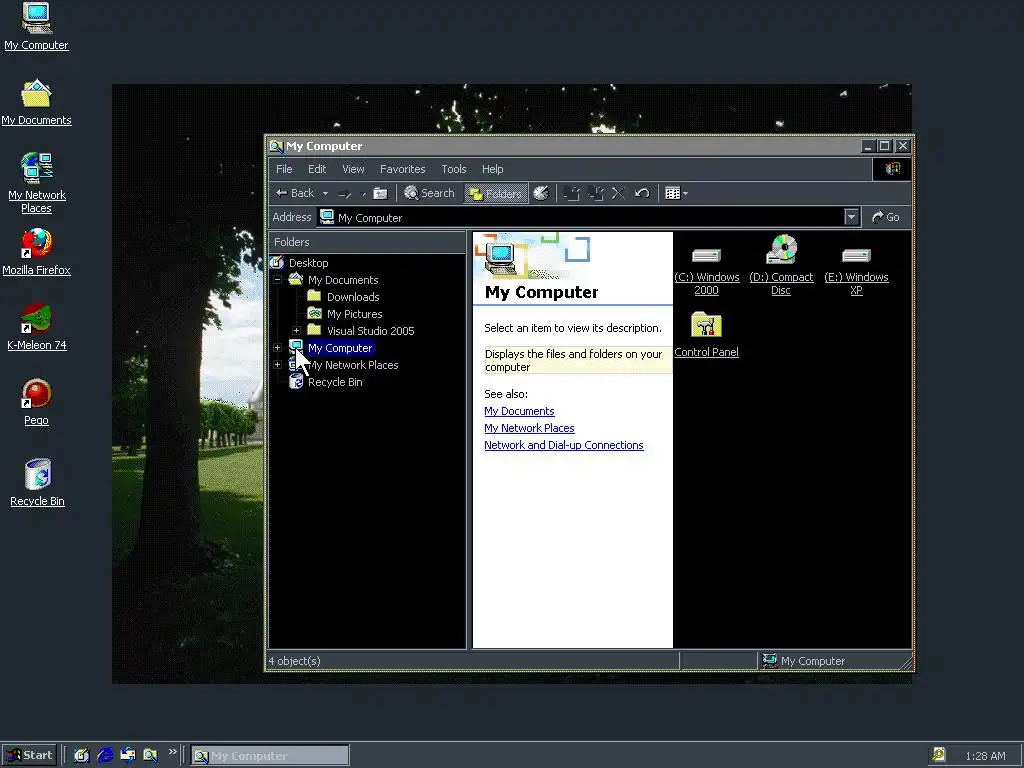Select My Network Places in folder tree

pyautogui.click(x=353, y=365)
